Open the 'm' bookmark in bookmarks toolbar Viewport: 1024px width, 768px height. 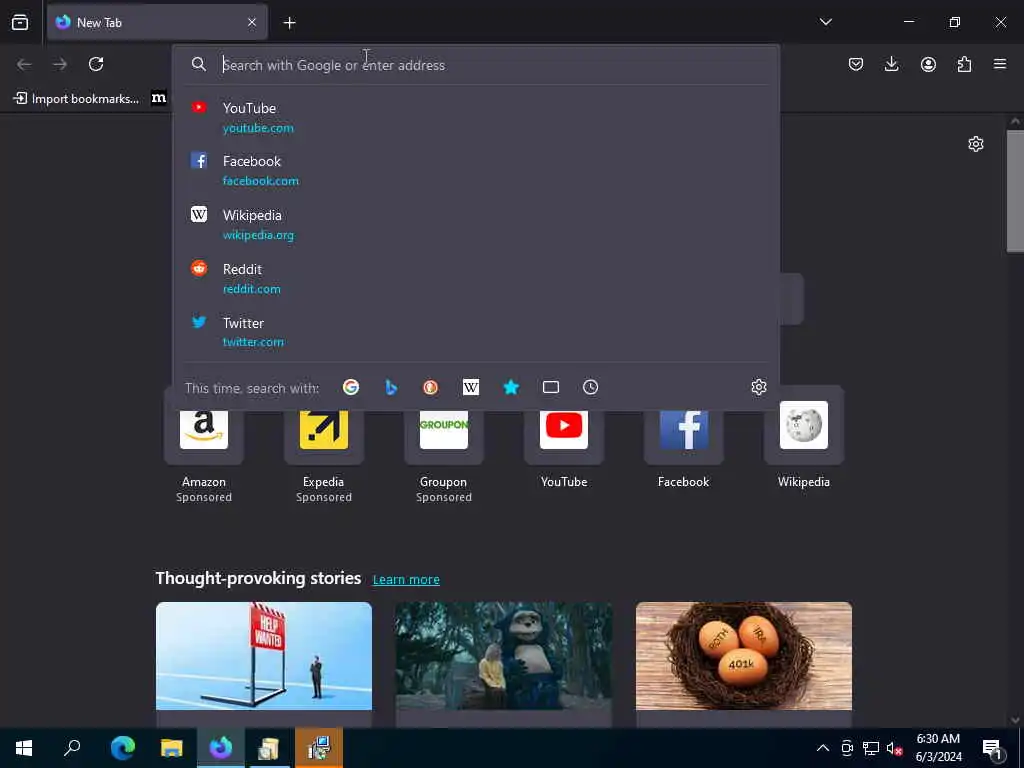pyautogui.click(x=159, y=99)
